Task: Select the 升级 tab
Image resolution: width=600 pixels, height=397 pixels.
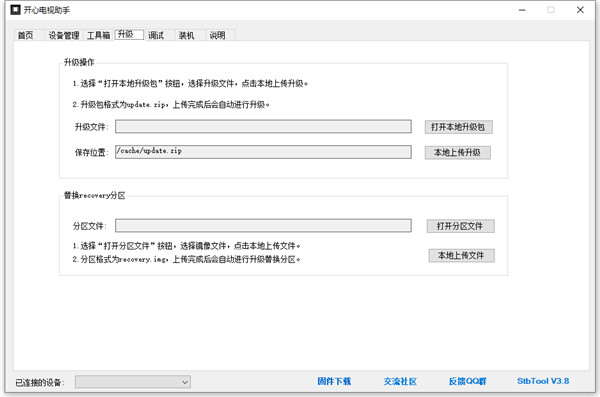Action: [x=129, y=34]
